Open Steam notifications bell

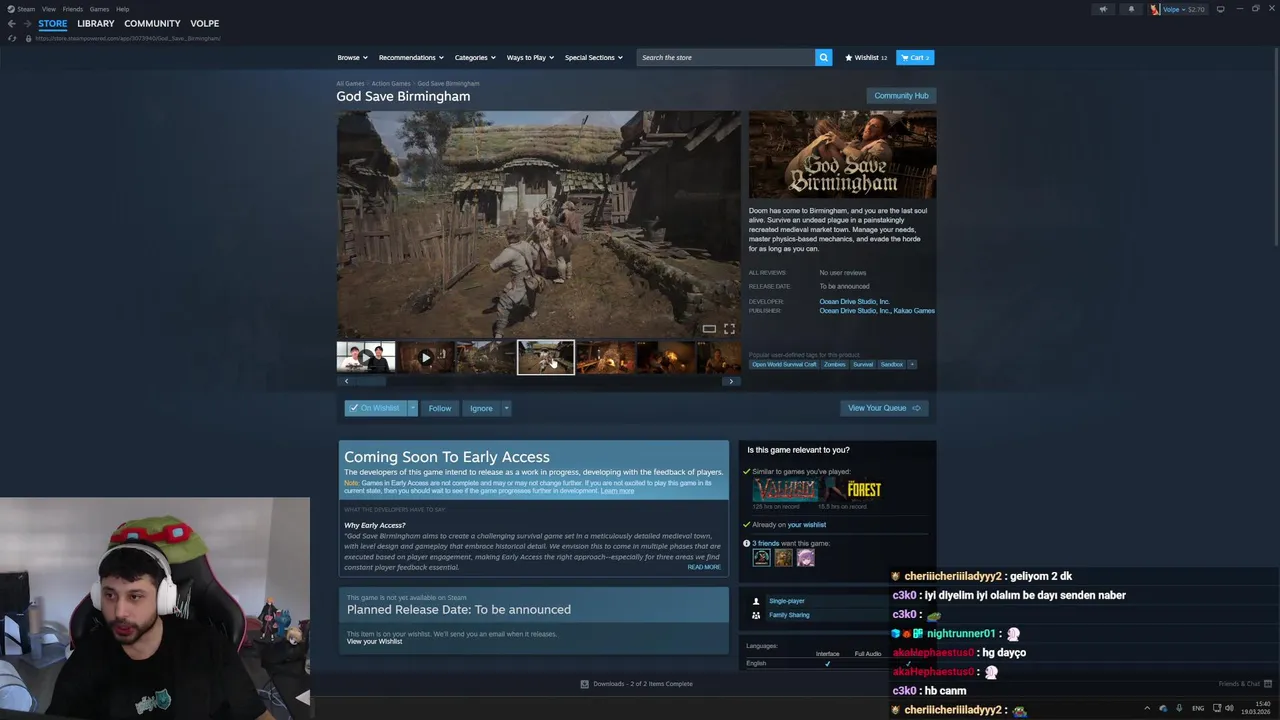tap(1131, 9)
